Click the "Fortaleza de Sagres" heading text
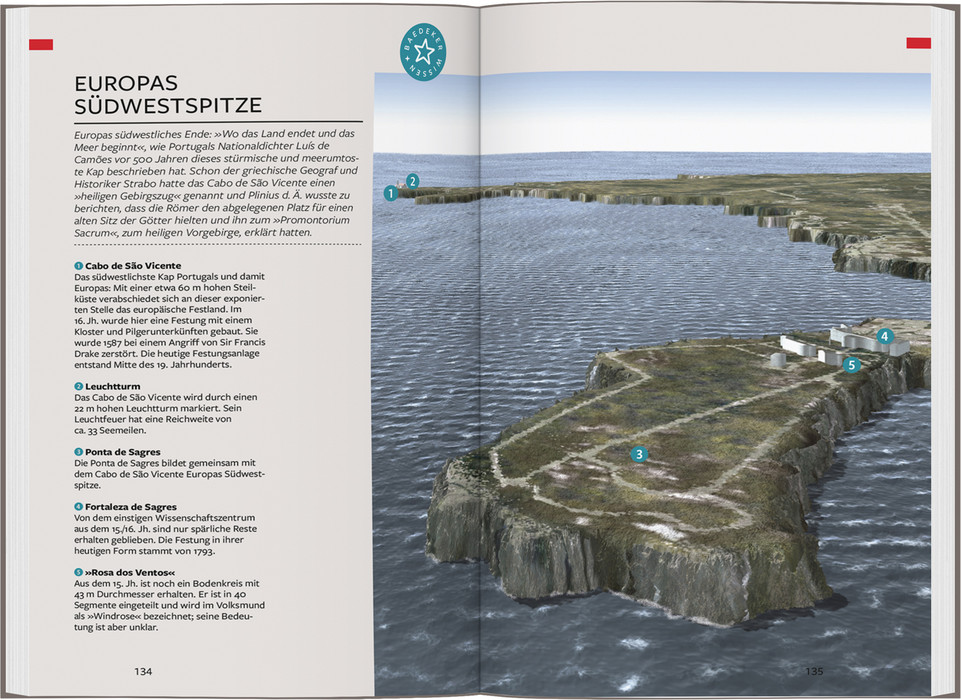Viewport: 961px width, 700px height. (x=133, y=507)
